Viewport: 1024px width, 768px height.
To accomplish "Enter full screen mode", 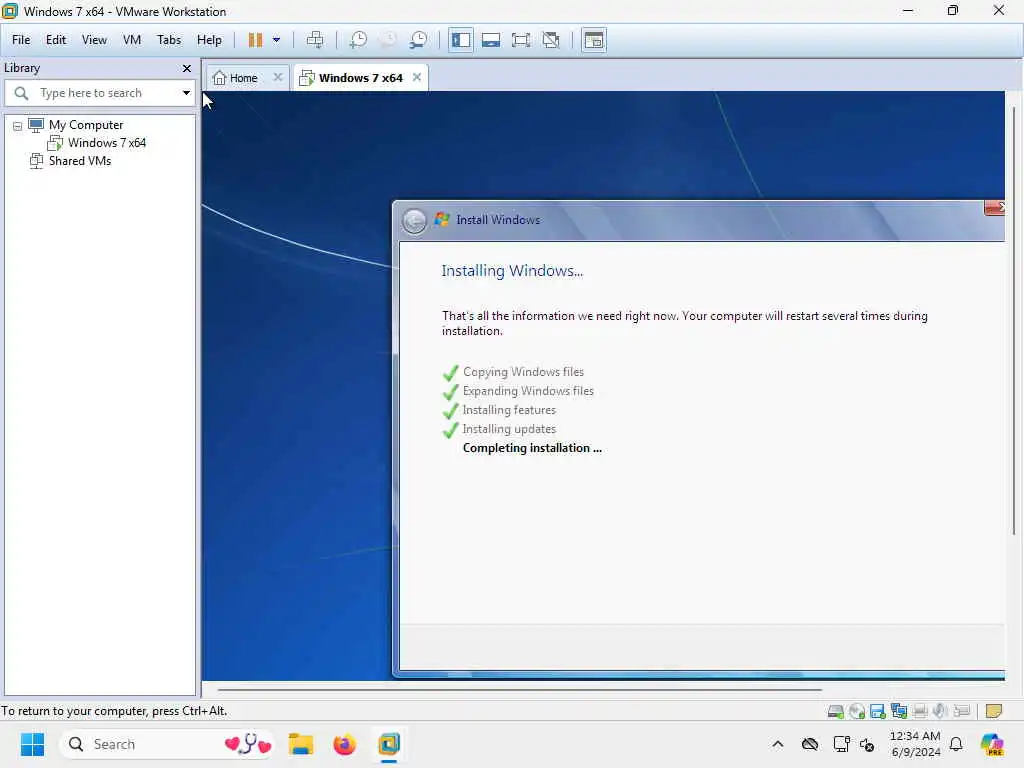I will [521, 40].
